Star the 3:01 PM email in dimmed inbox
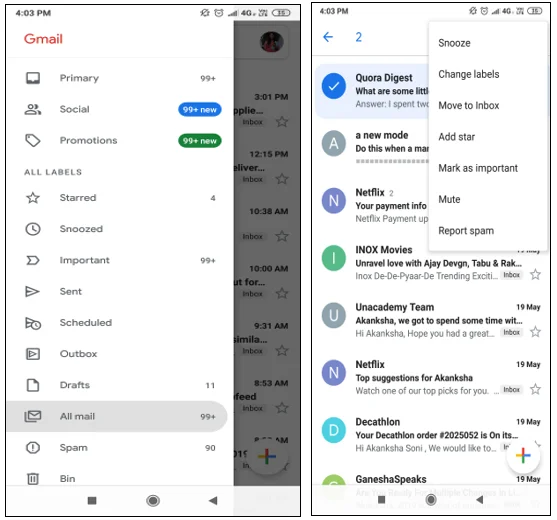This screenshot has height=520, width=557. coord(282,121)
